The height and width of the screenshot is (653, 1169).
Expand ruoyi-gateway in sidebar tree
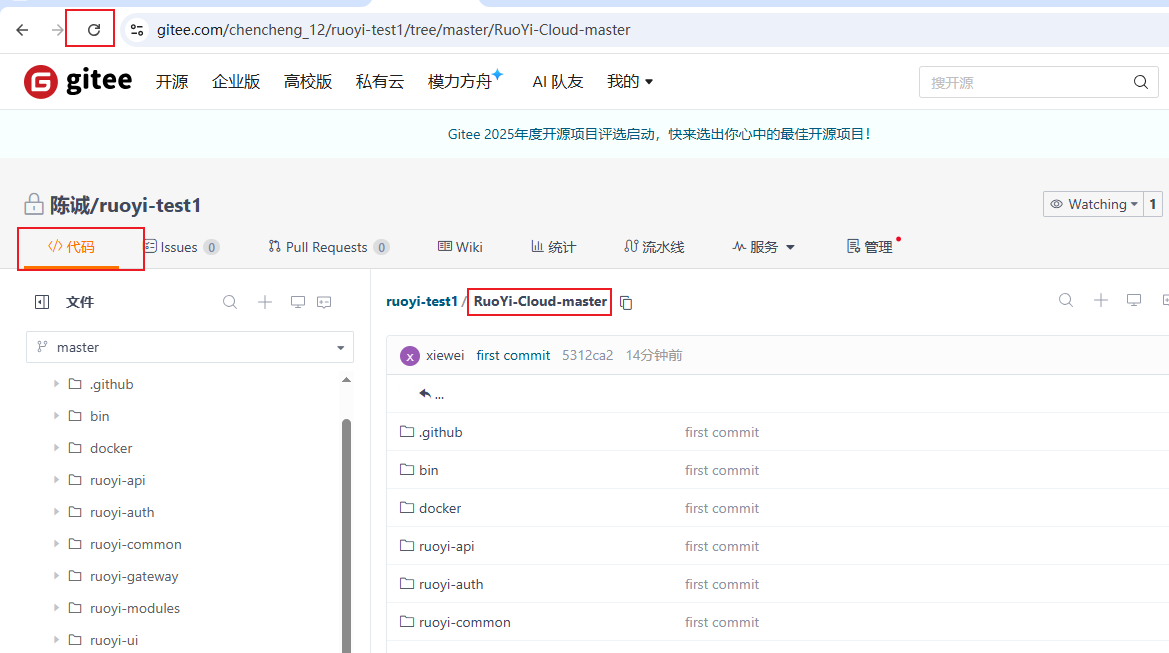(x=56, y=576)
